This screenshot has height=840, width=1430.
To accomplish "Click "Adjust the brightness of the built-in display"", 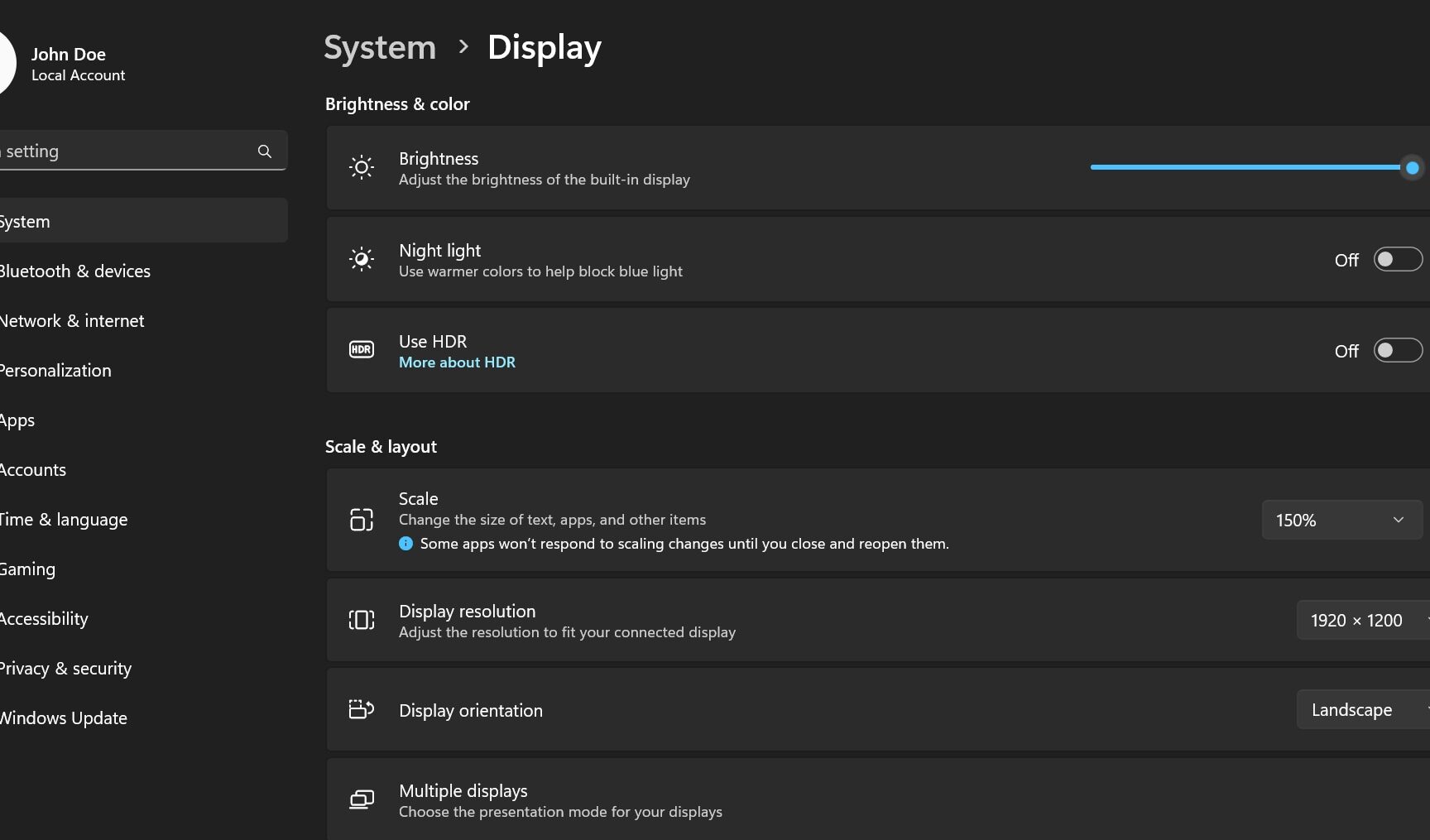I will (x=545, y=180).
